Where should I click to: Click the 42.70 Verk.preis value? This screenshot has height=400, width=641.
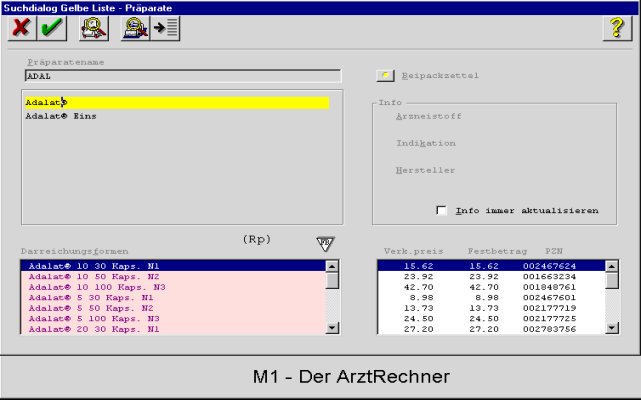419,287
